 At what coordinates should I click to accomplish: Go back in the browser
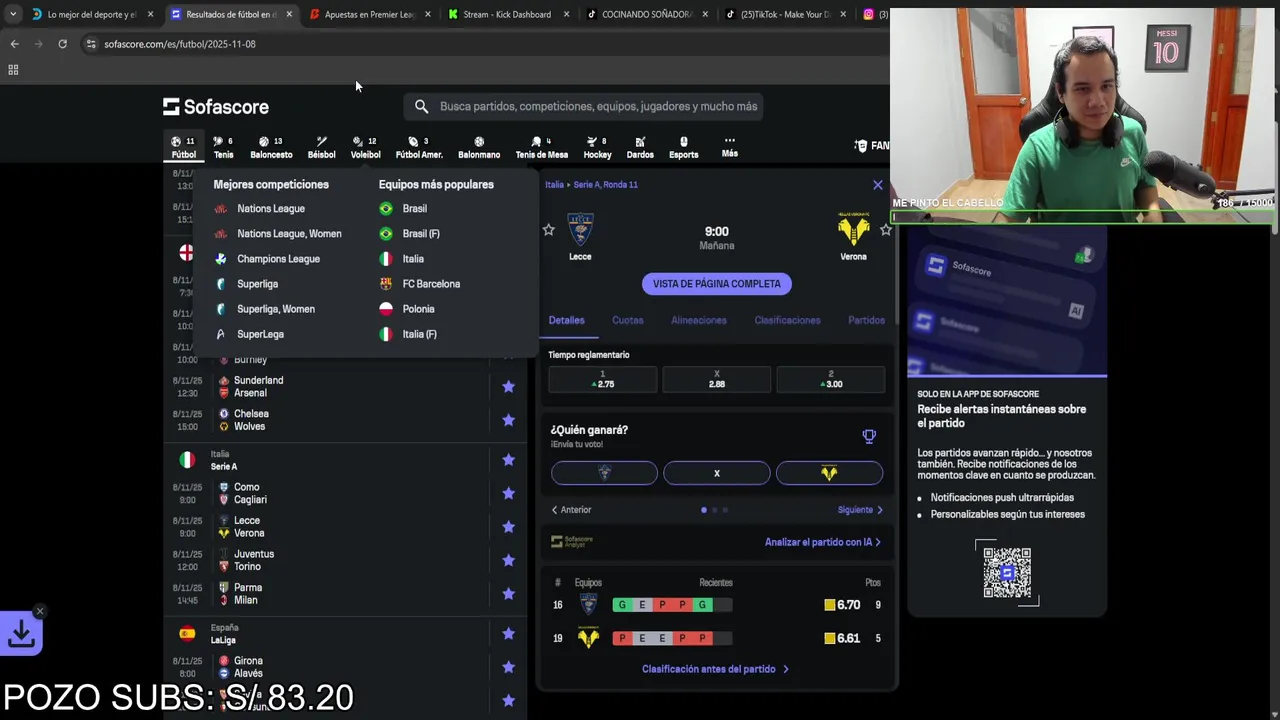tap(14, 44)
